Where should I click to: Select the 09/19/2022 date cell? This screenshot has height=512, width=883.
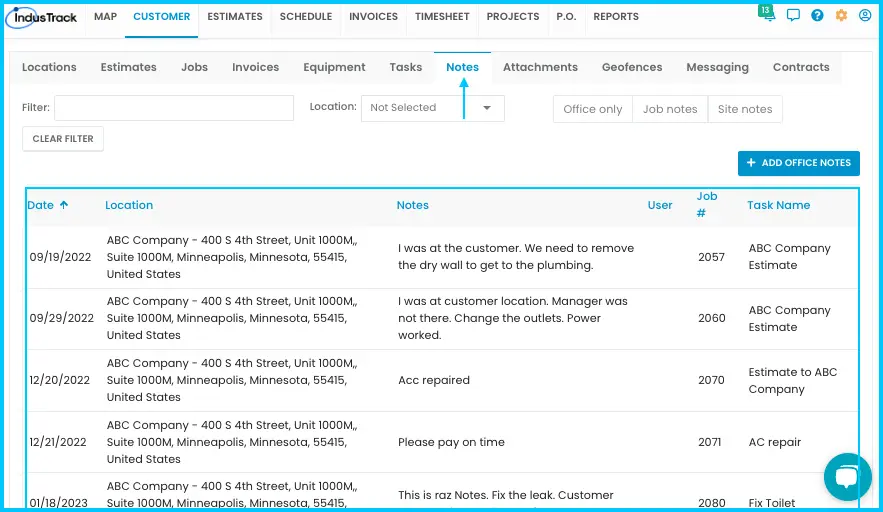(x=60, y=257)
